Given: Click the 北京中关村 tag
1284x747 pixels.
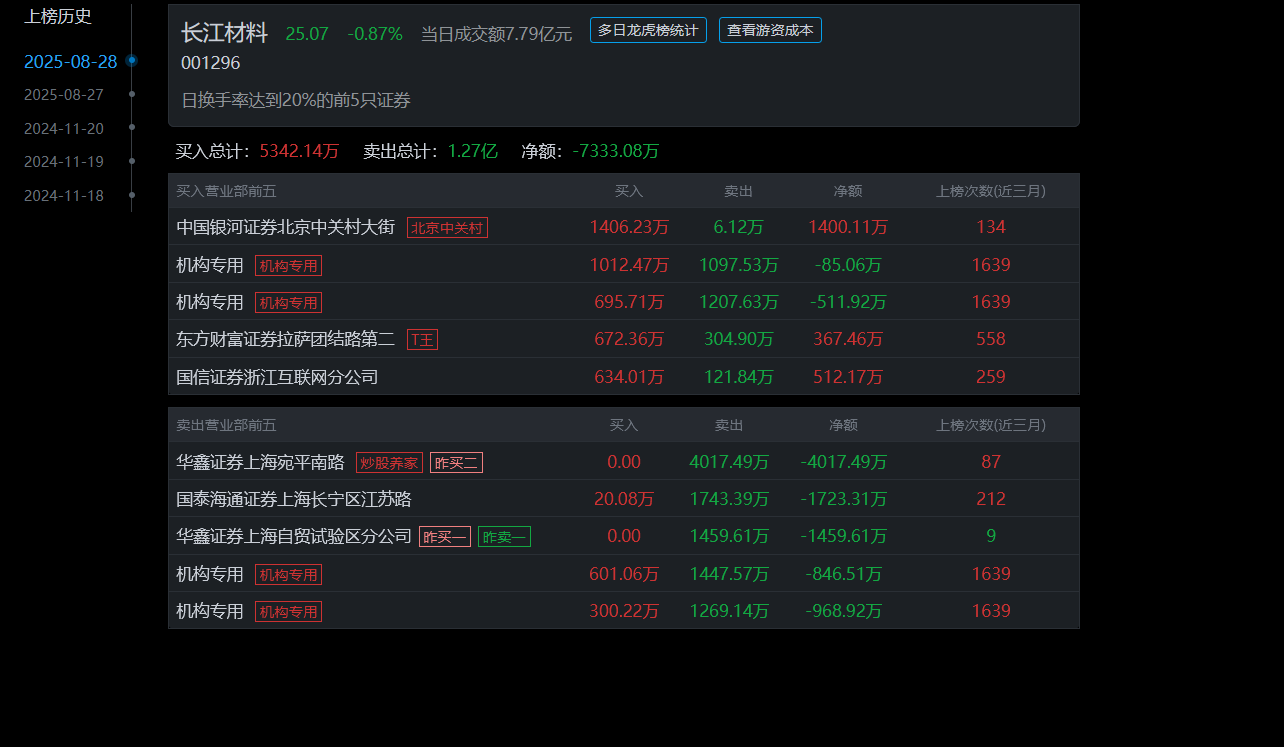Looking at the screenshot, I should tap(447, 228).
